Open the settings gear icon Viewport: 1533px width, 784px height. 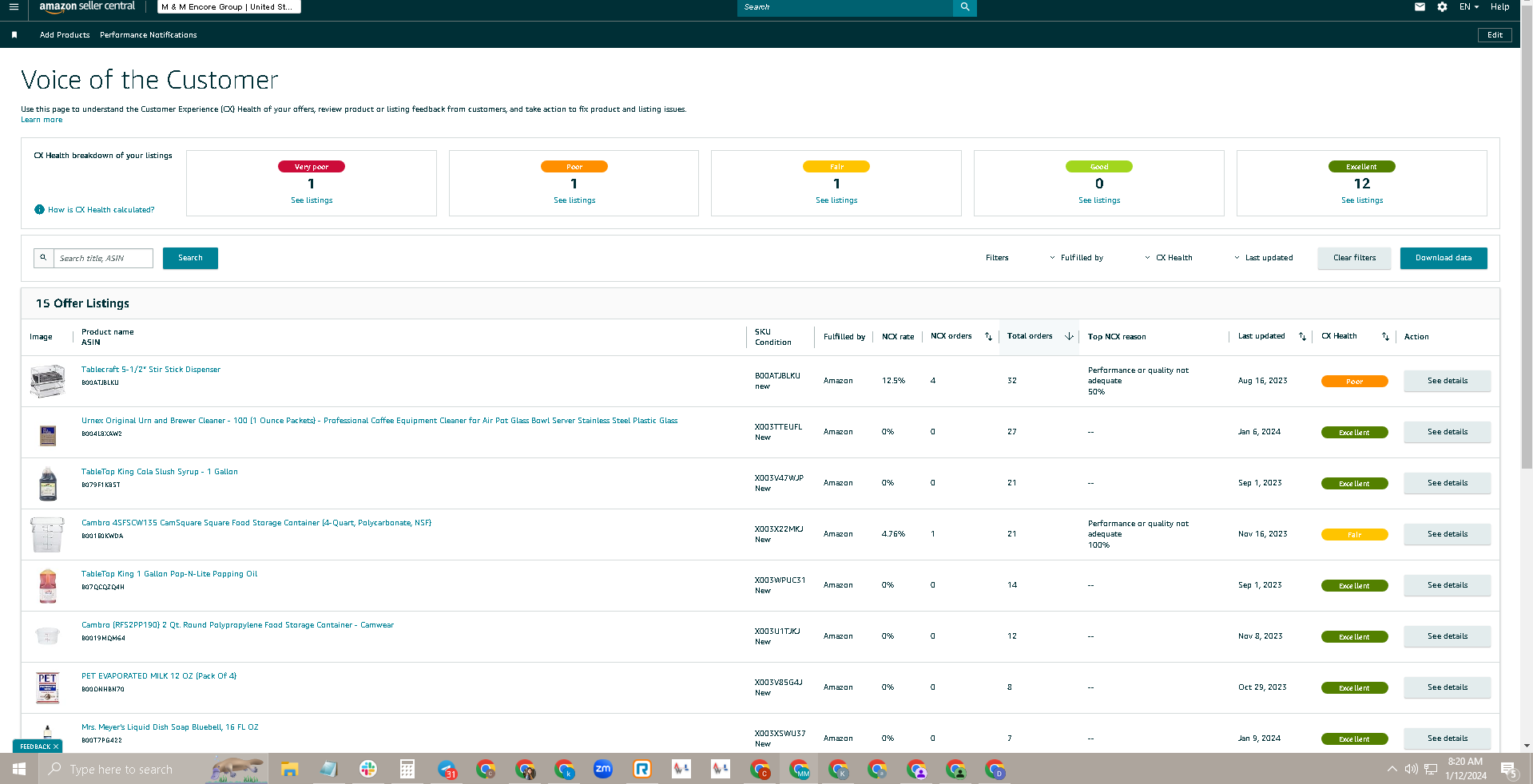click(x=1442, y=7)
